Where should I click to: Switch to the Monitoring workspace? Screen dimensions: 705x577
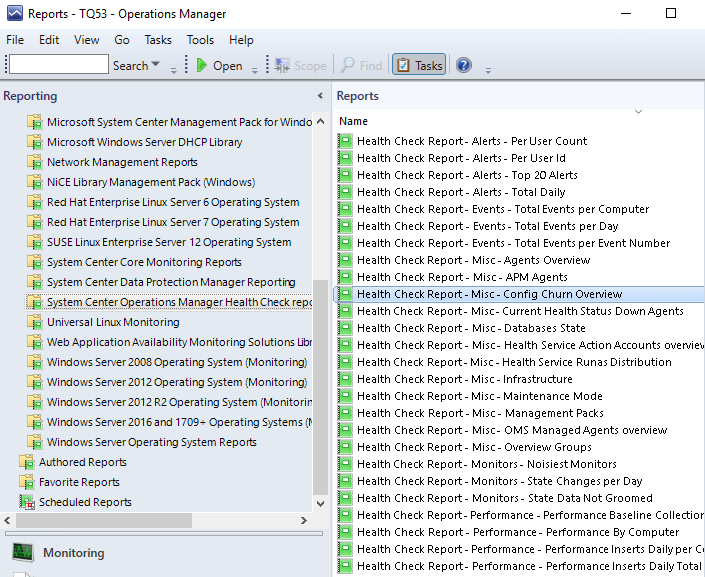pos(74,553)
